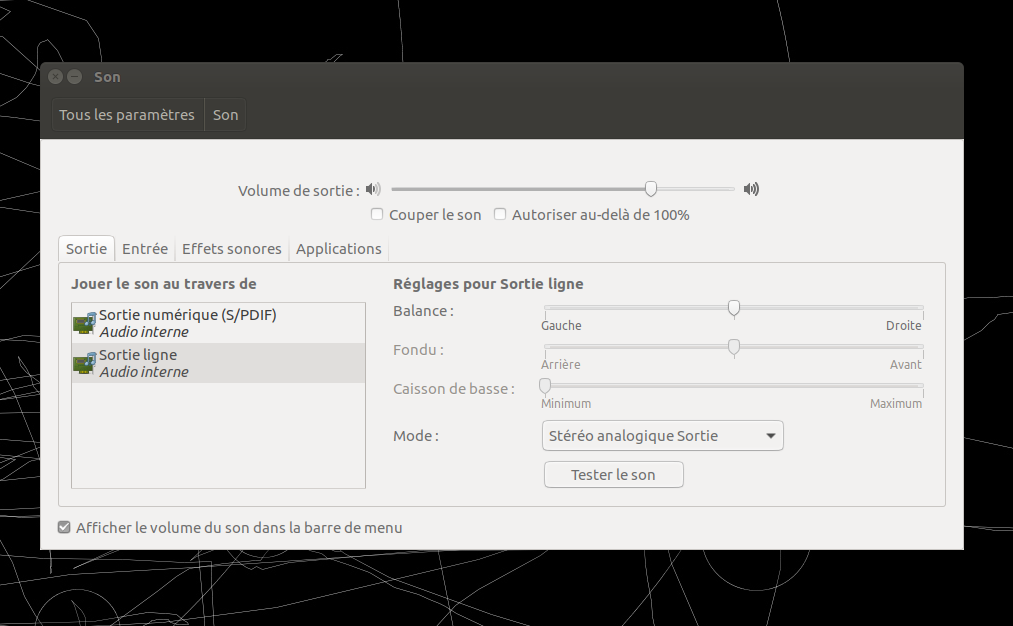Uncheck Afficher le volume dans la barre de menu
Viewport: 1013px width, 626px height.
64,527
